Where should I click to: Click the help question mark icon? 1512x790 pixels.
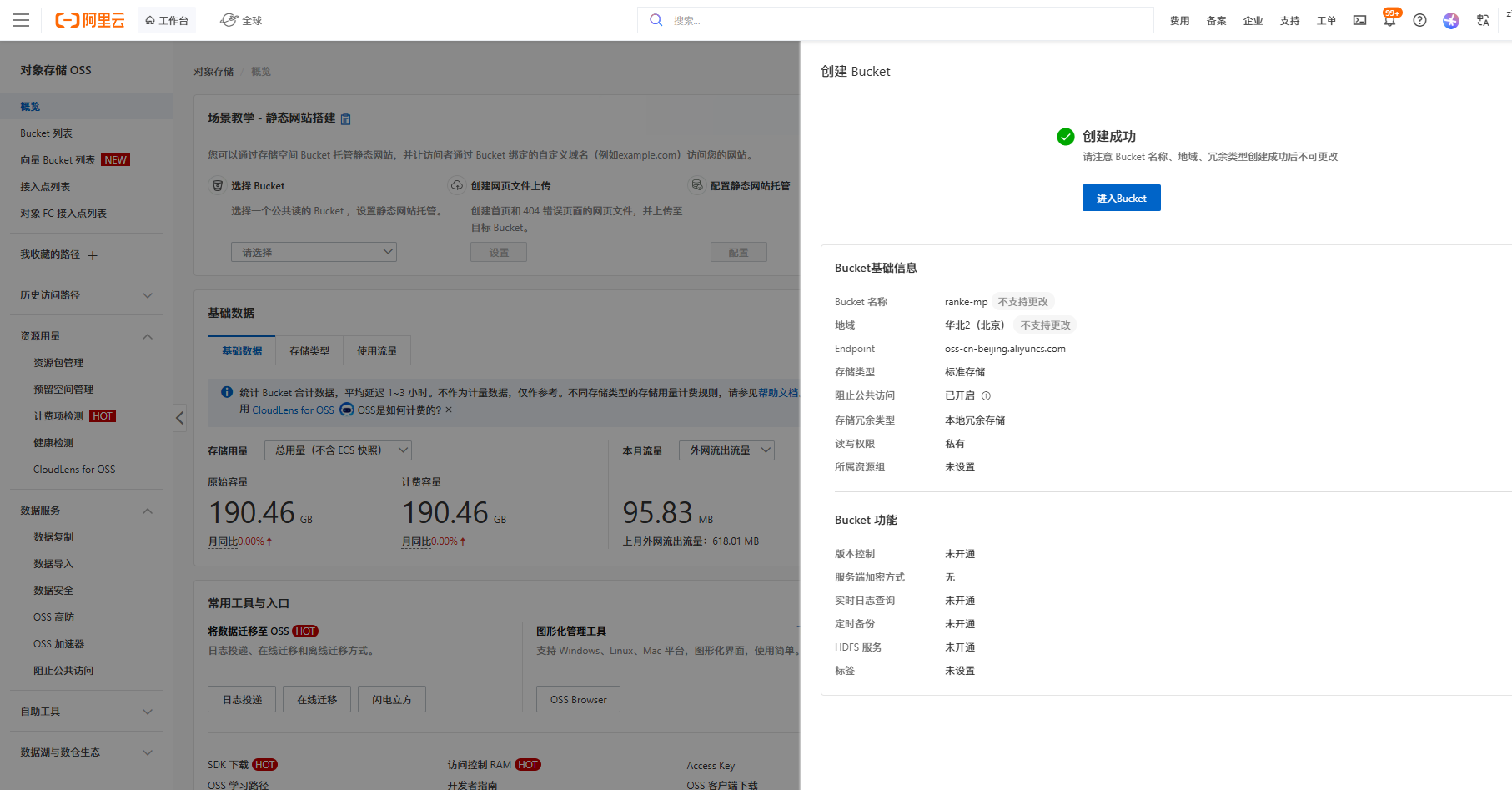point(1419,20)
